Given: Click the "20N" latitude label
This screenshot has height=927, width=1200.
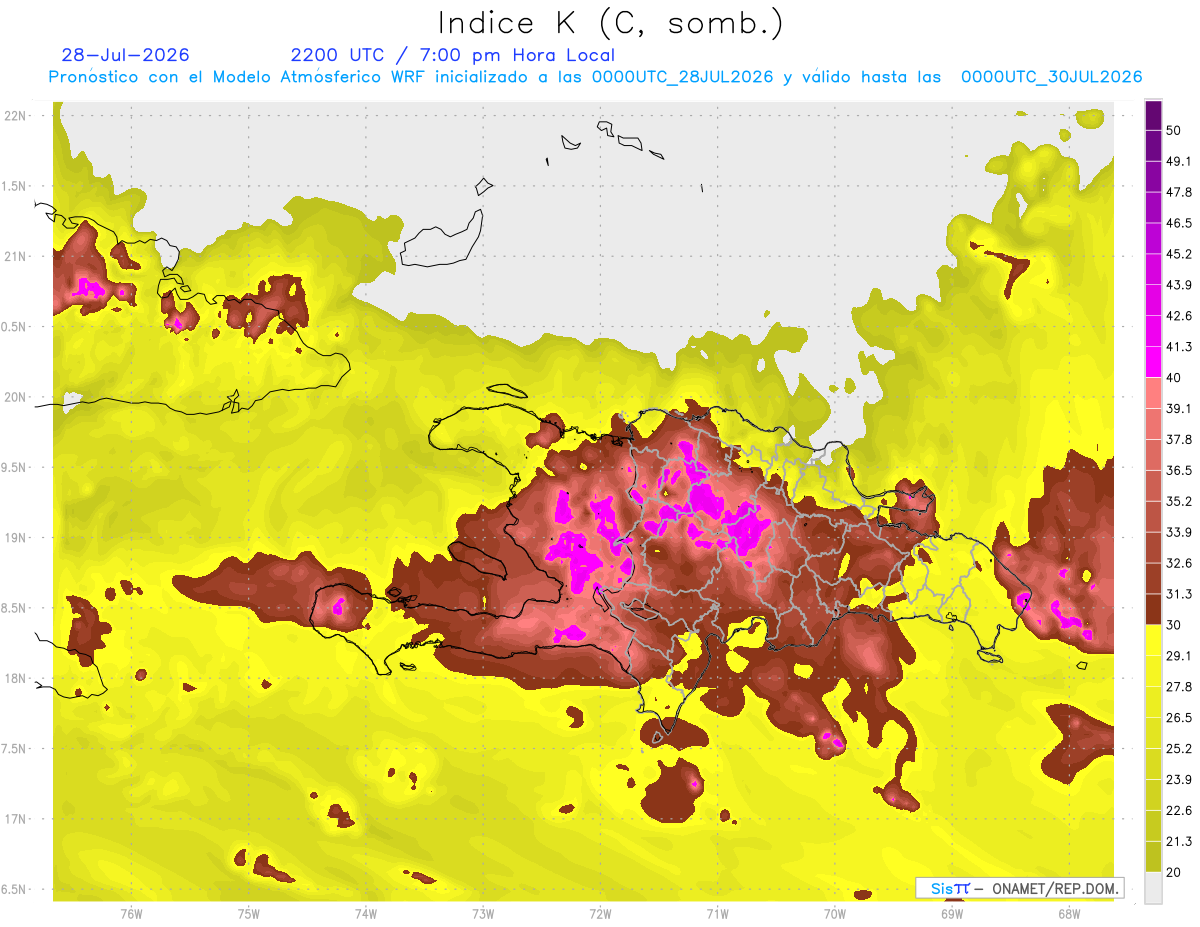Looking at the screenshot, I should [17, 397].
